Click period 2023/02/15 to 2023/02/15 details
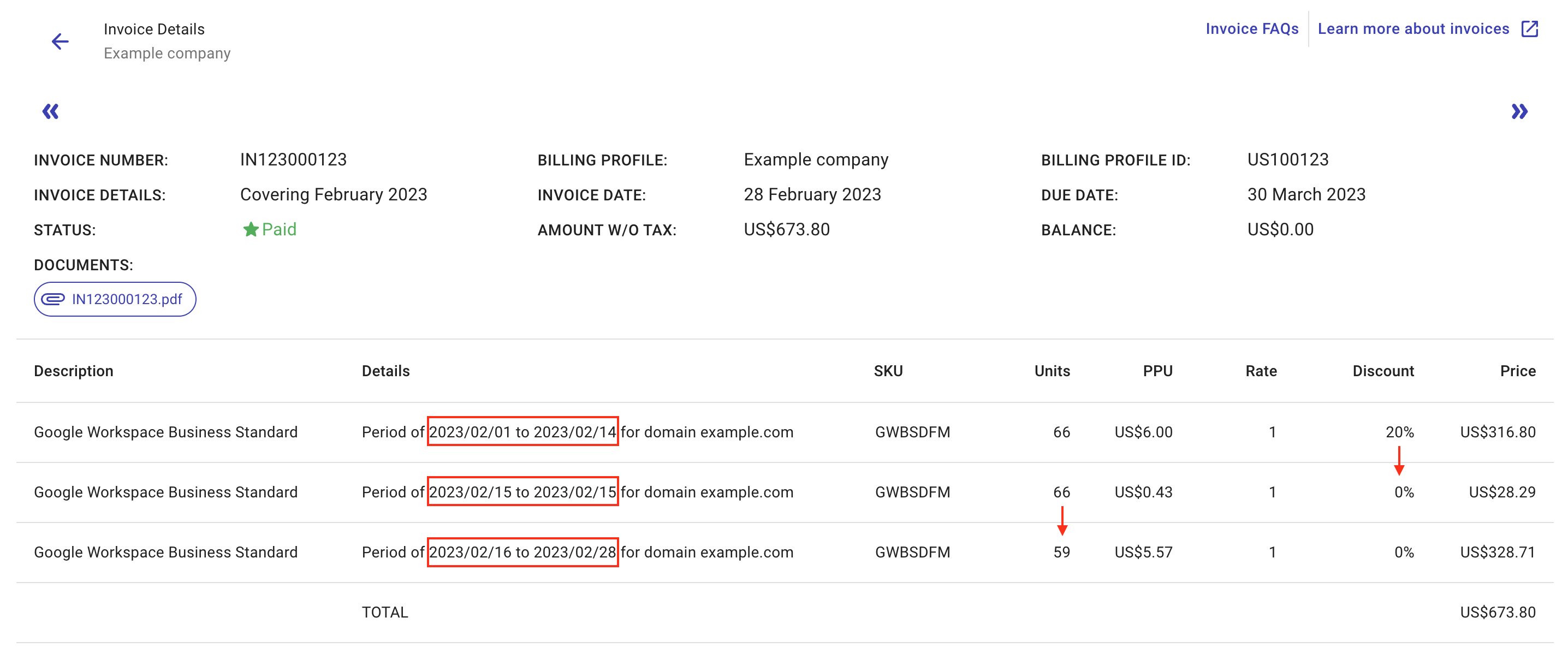Image resolution: width=1568 pixels, height=653 pixels. 522,492
